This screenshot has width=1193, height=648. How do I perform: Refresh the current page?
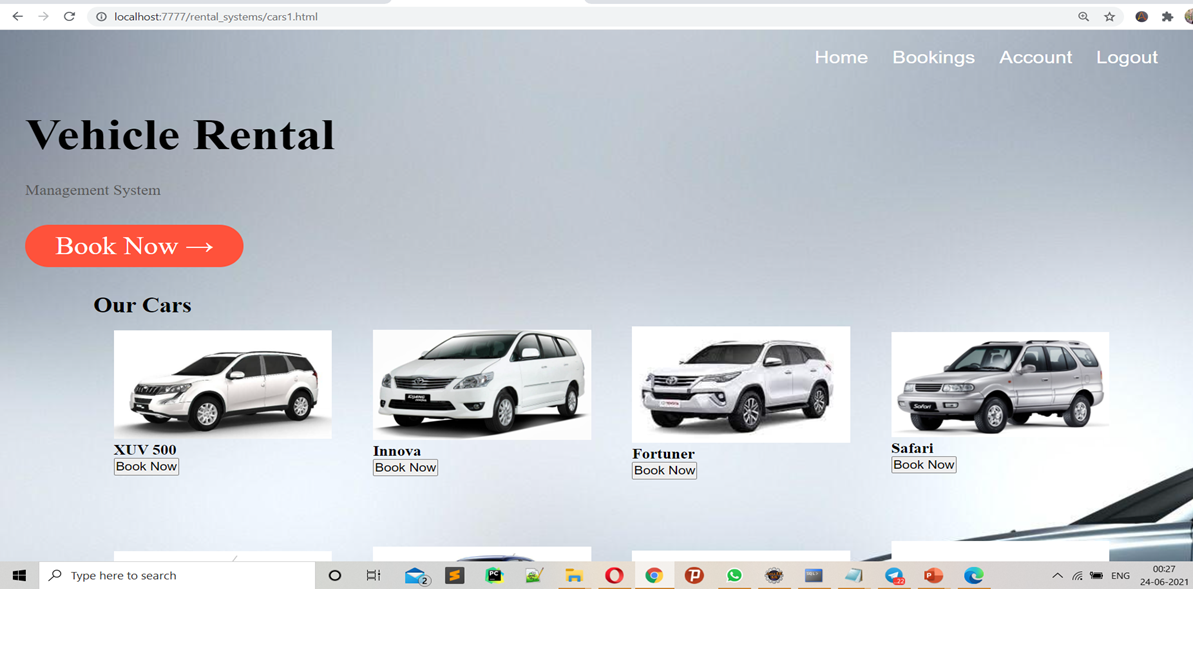[x=68, y=16]
